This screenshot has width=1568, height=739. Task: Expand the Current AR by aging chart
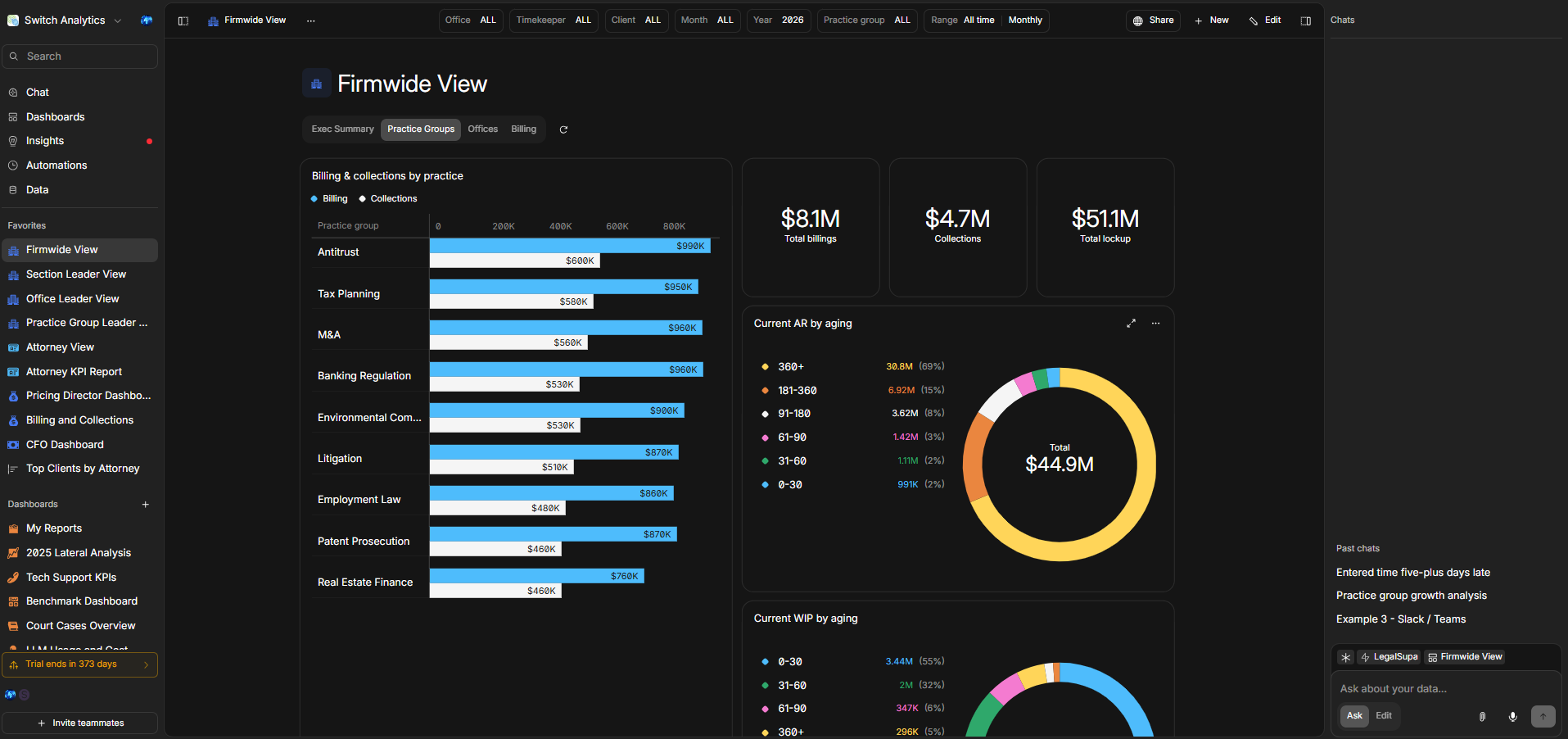point(1131,324)
